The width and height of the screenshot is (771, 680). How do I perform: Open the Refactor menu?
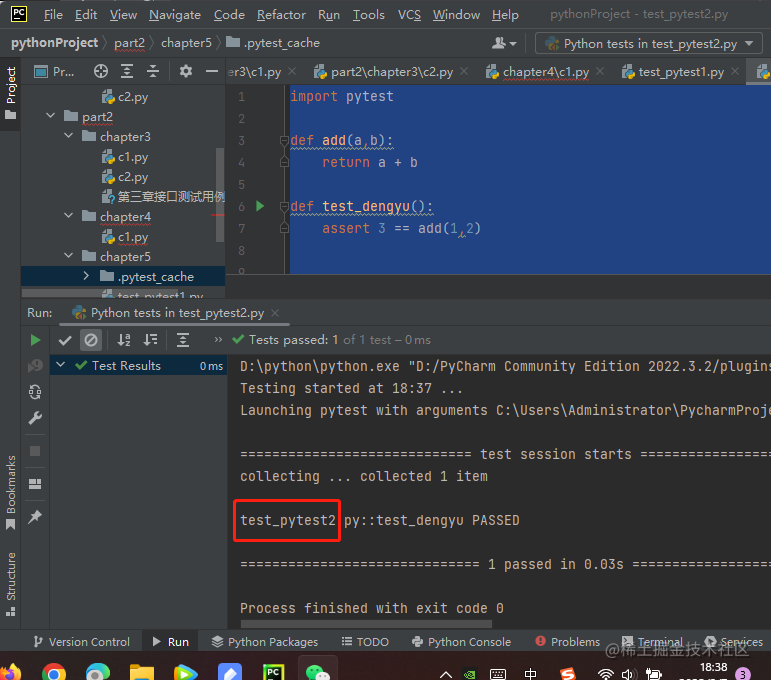pos(281,15)
